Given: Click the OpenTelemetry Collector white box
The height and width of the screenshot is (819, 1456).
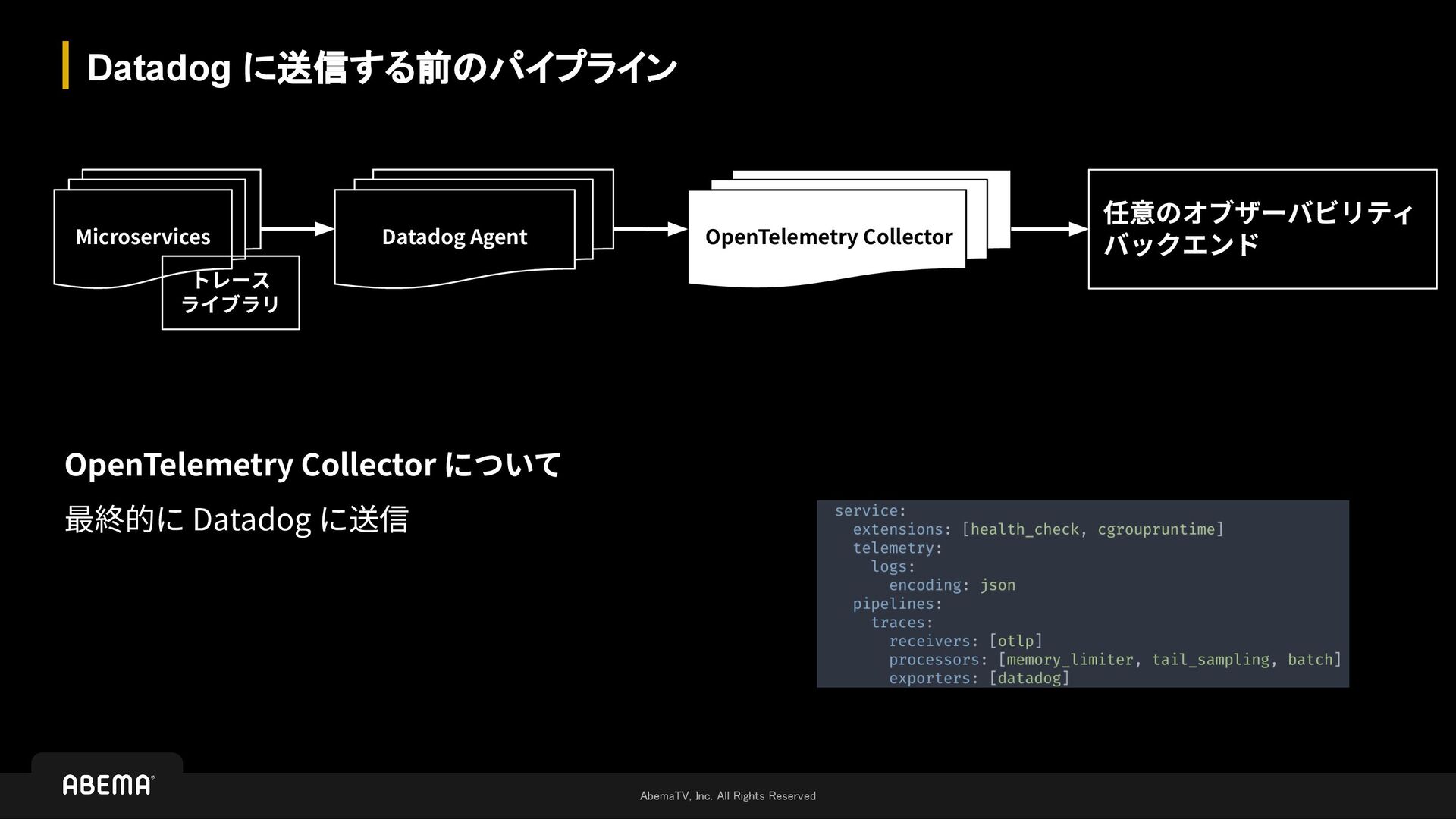Looking at the screenshot, I should click(827, 237).
